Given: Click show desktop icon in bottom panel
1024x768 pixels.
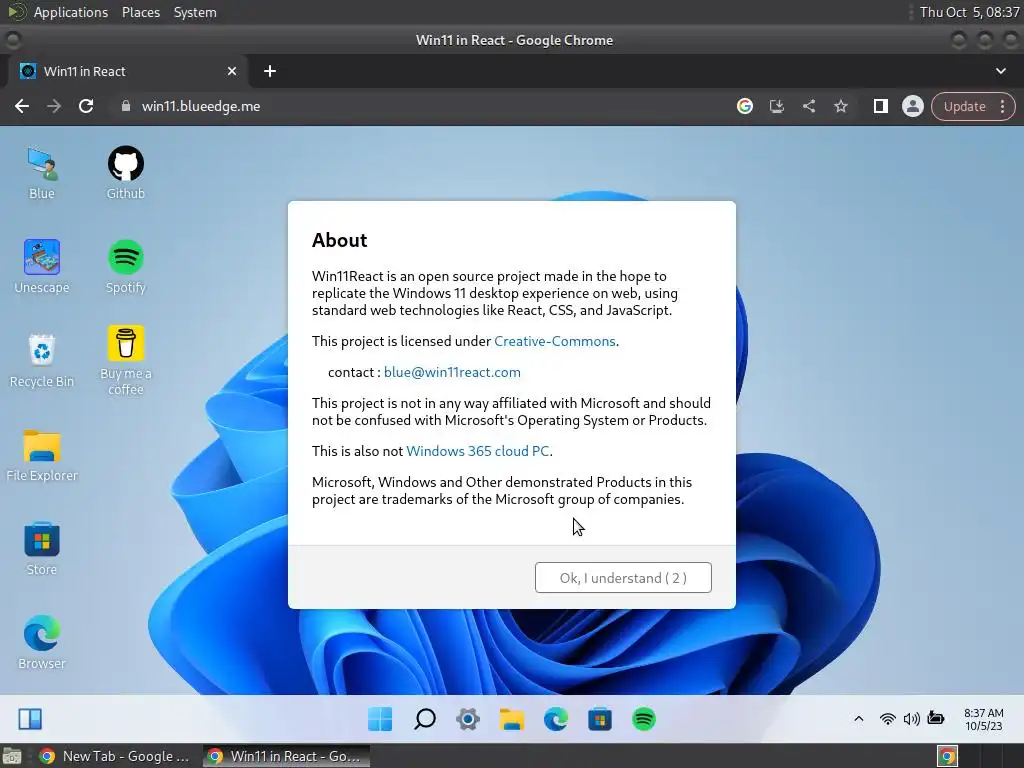Looking at the screenshot, I should (12, 756).
